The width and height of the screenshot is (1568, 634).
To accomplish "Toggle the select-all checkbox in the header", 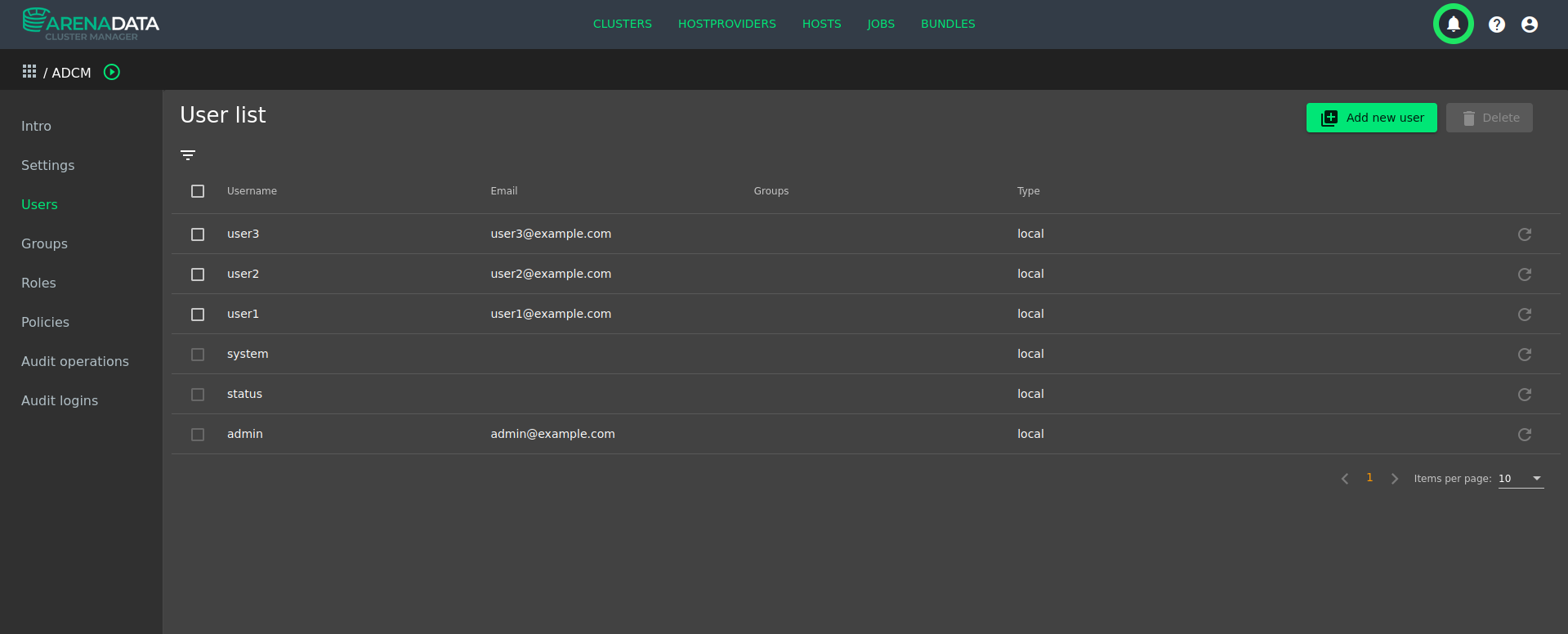I will click(x=198, y=191).
